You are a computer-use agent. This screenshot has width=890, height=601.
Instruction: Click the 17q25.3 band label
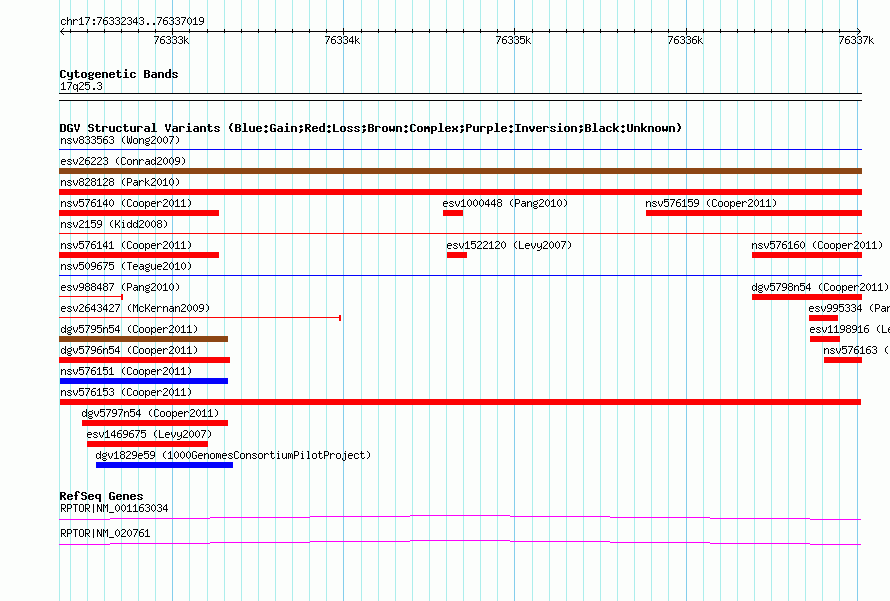(81, 86)
